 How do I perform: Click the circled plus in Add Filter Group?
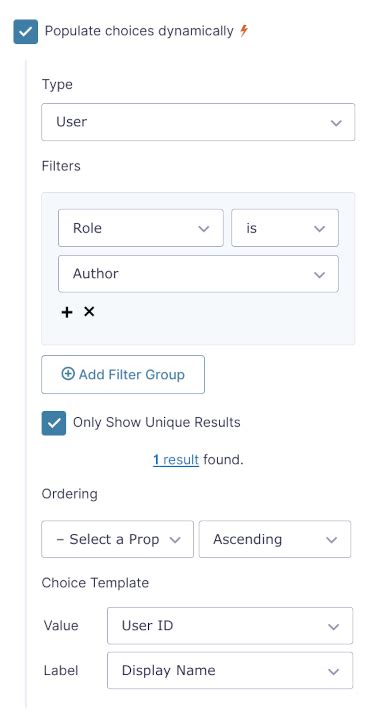point(68,374)
